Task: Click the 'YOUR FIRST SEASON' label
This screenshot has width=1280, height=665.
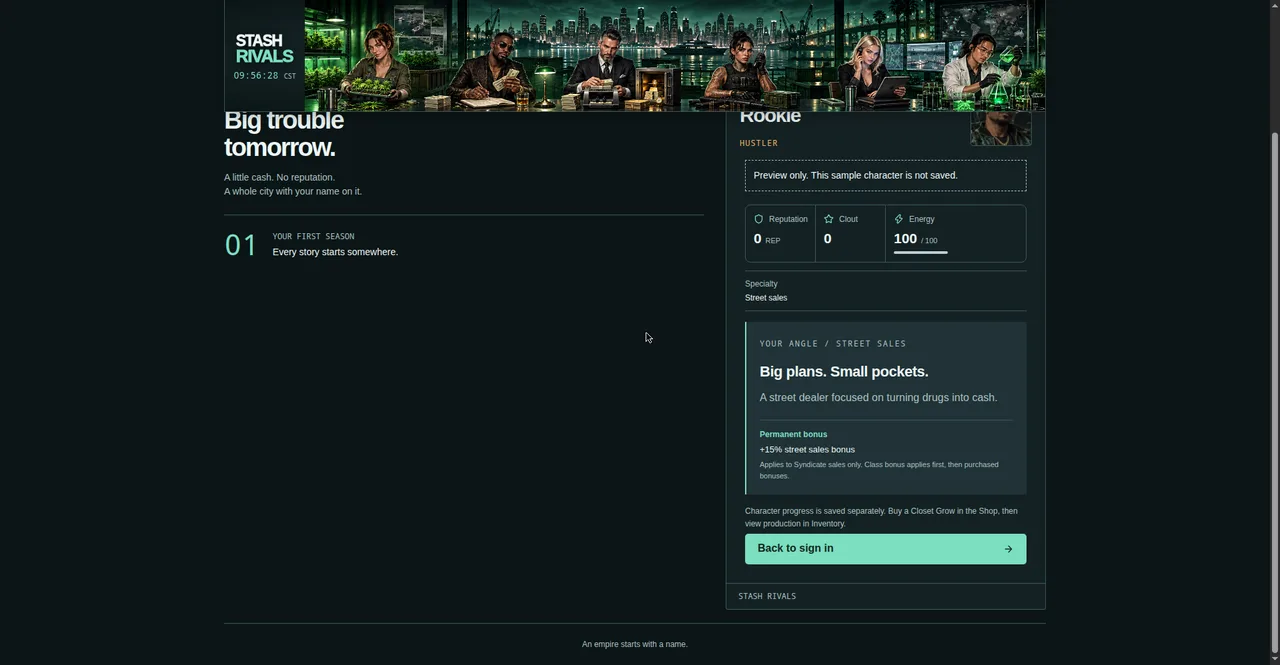Action: tap(313, 237)
